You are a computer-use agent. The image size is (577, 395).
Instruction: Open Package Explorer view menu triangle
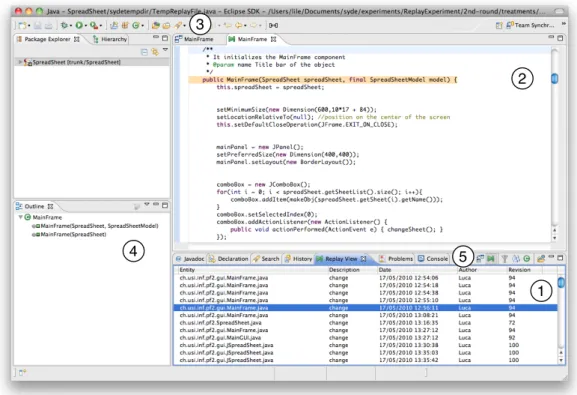pyautogui.click(x=165, y=50)
